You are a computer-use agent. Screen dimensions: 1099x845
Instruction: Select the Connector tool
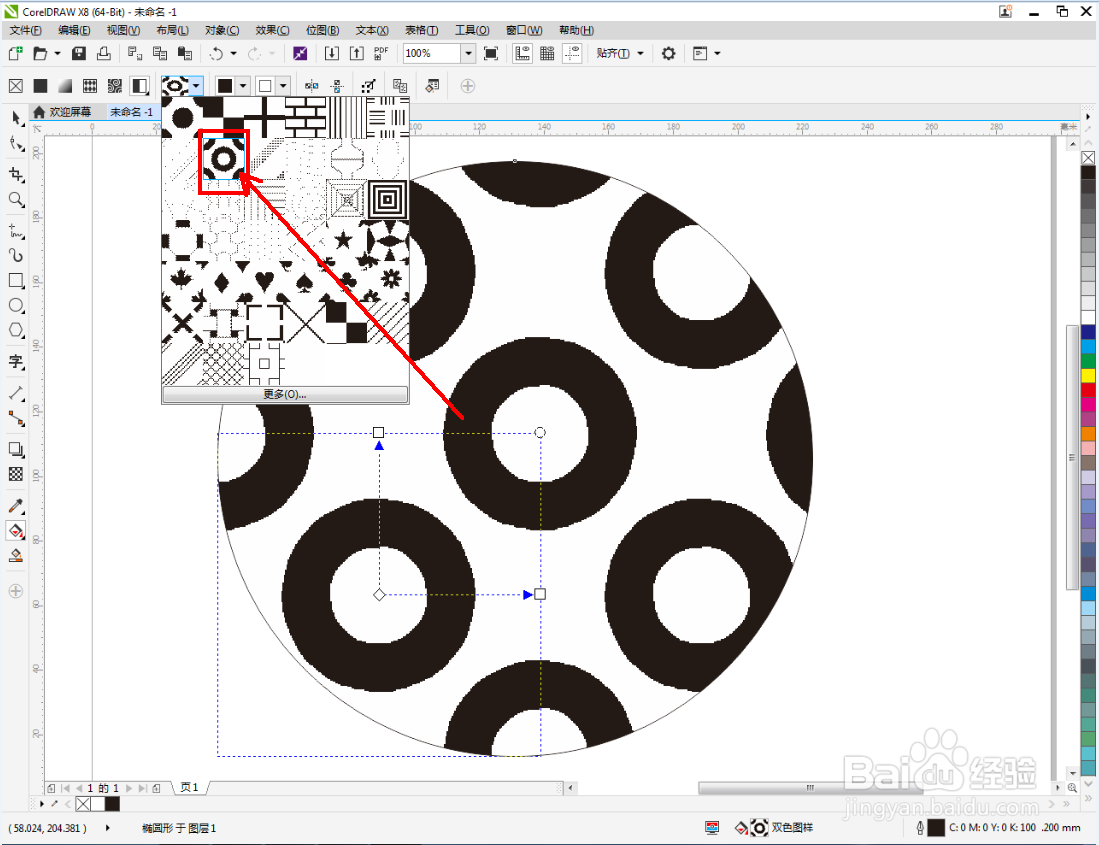tap(15, 418)
